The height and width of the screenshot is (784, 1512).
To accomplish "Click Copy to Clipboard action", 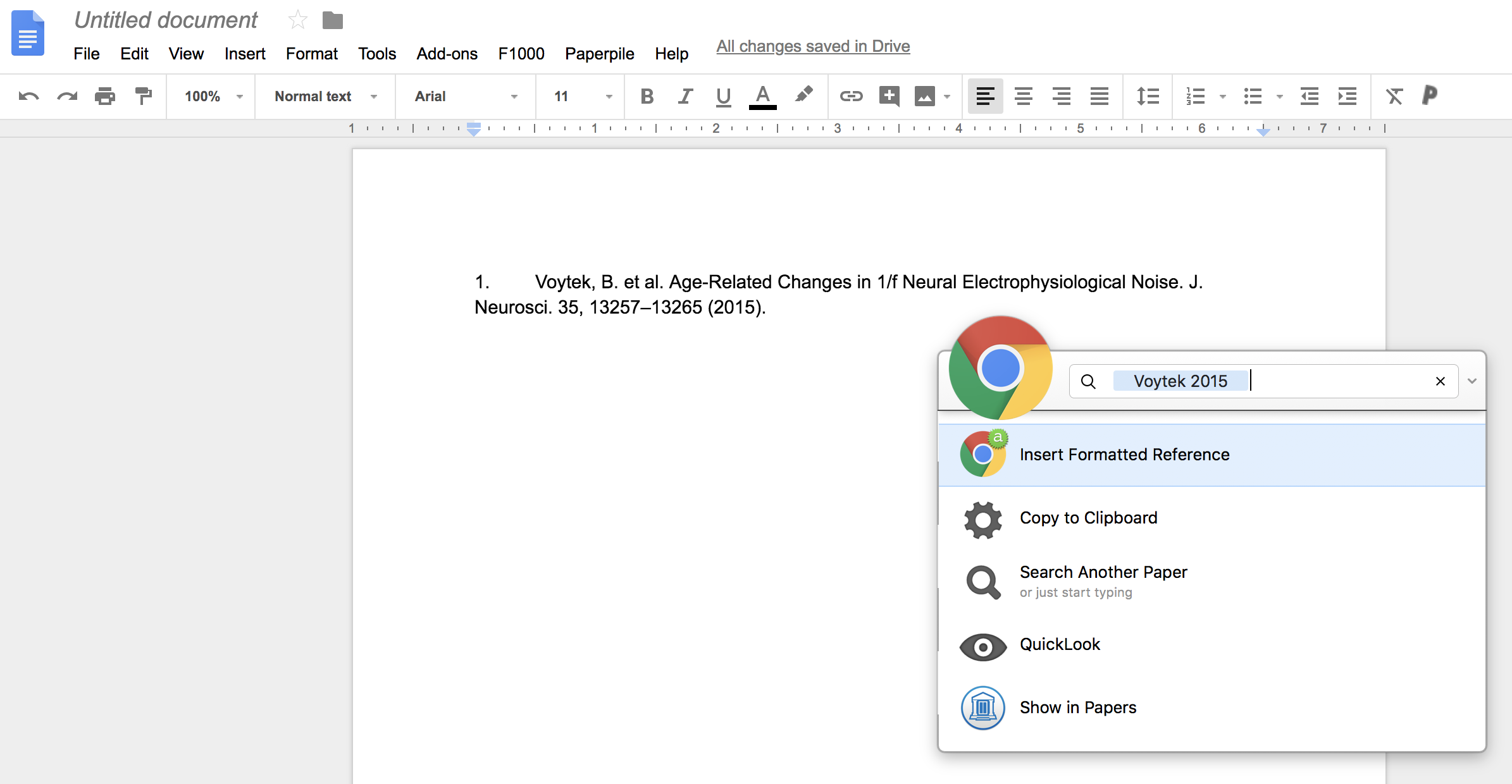I will tap(1088, 518).
